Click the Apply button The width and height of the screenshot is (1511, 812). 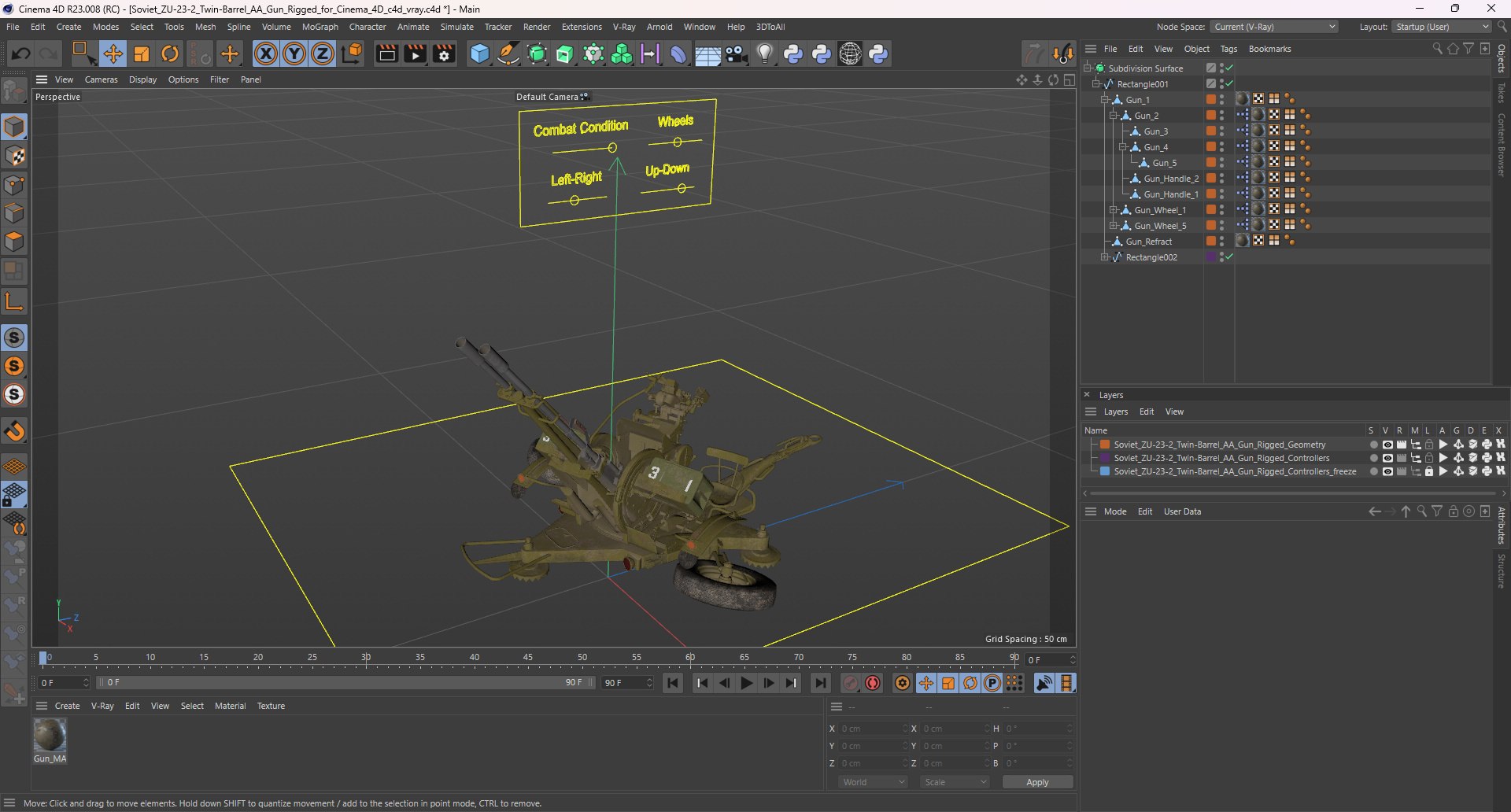coord(1037,782)
